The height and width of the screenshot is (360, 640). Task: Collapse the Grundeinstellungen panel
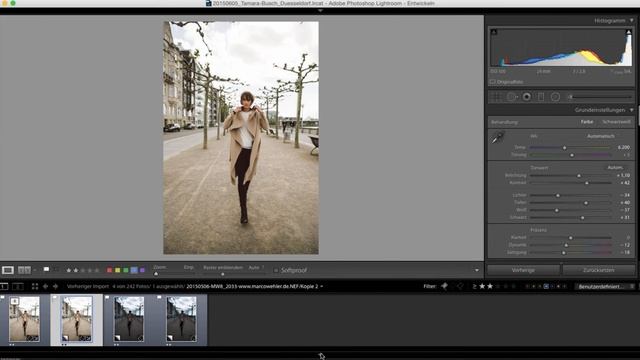pyautogui.click(x=631, y=110)
